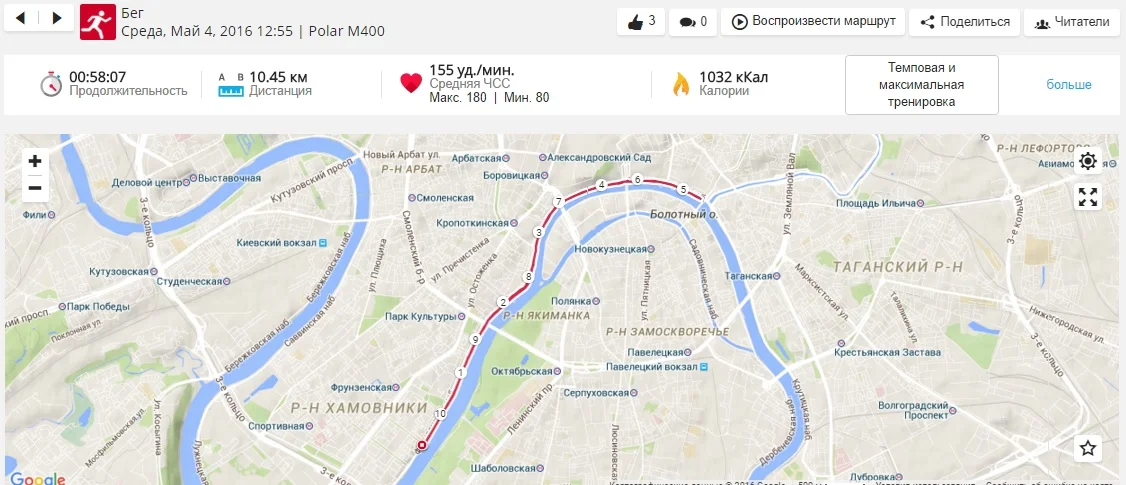Like this training with the thumbs-up button
The image size is (1126, 485).
641,22
